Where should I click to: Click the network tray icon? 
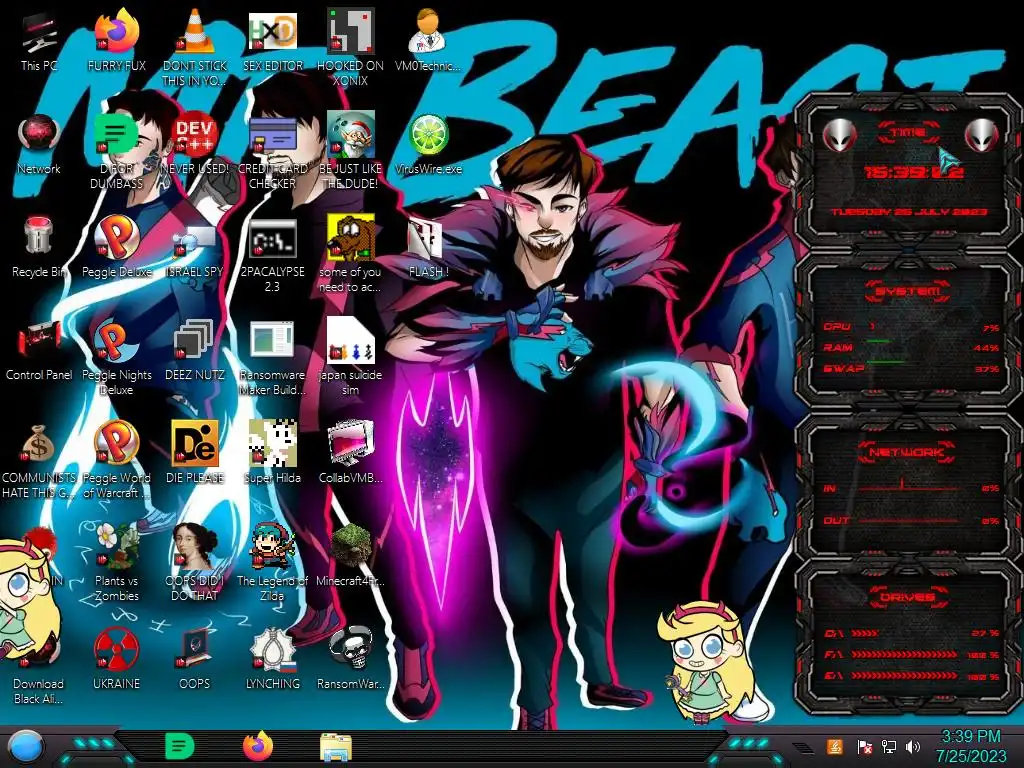pos(888,746)
